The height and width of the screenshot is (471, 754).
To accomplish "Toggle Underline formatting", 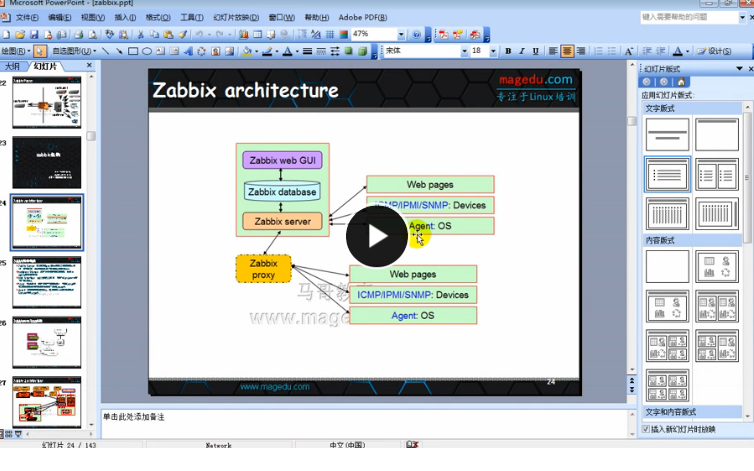I will (x=536, y=51).
